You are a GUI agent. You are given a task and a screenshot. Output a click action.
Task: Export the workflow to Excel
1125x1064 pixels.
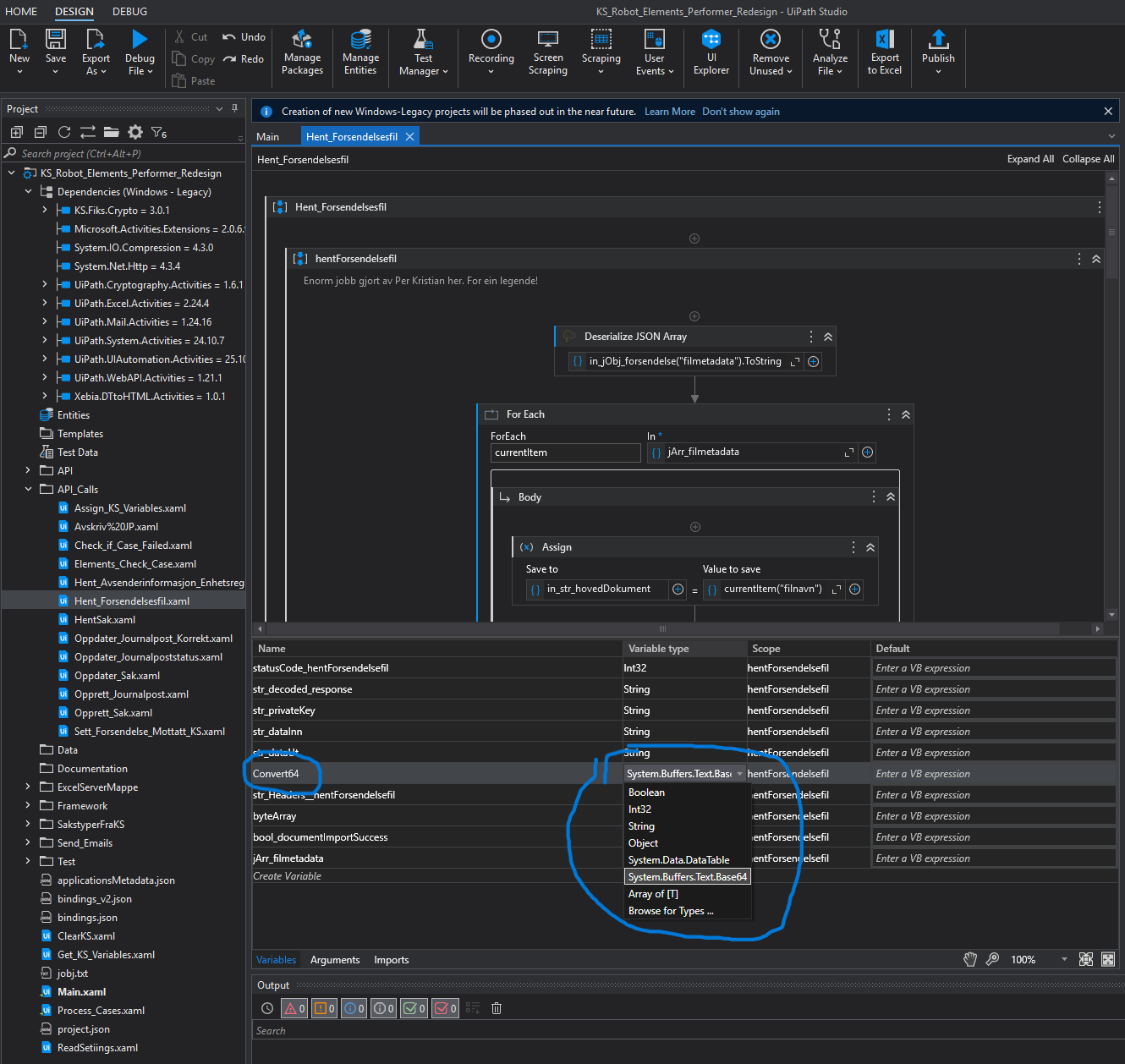coord(885,52)
